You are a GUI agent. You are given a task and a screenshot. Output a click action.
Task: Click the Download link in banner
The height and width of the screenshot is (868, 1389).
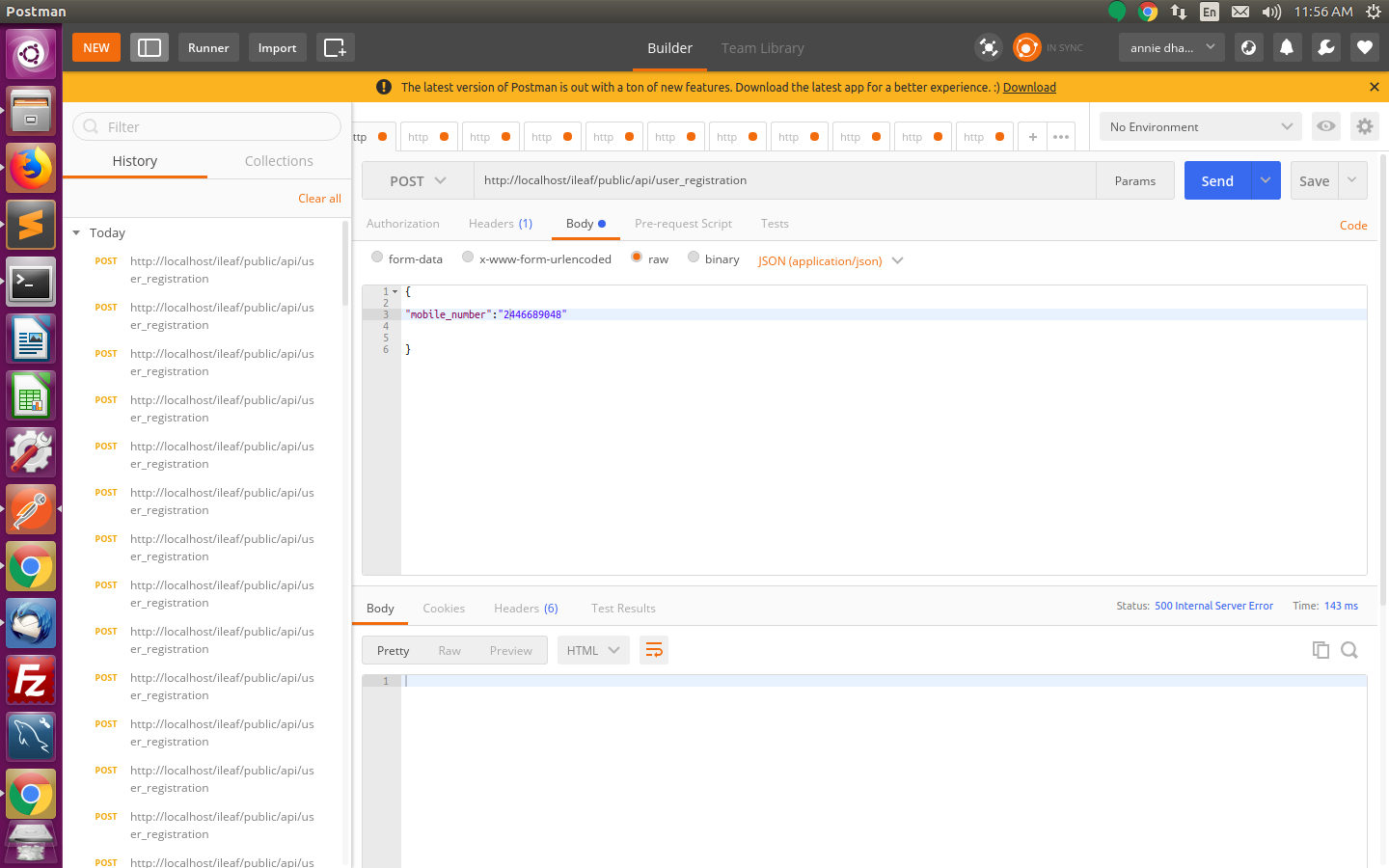pos(1029,87)
